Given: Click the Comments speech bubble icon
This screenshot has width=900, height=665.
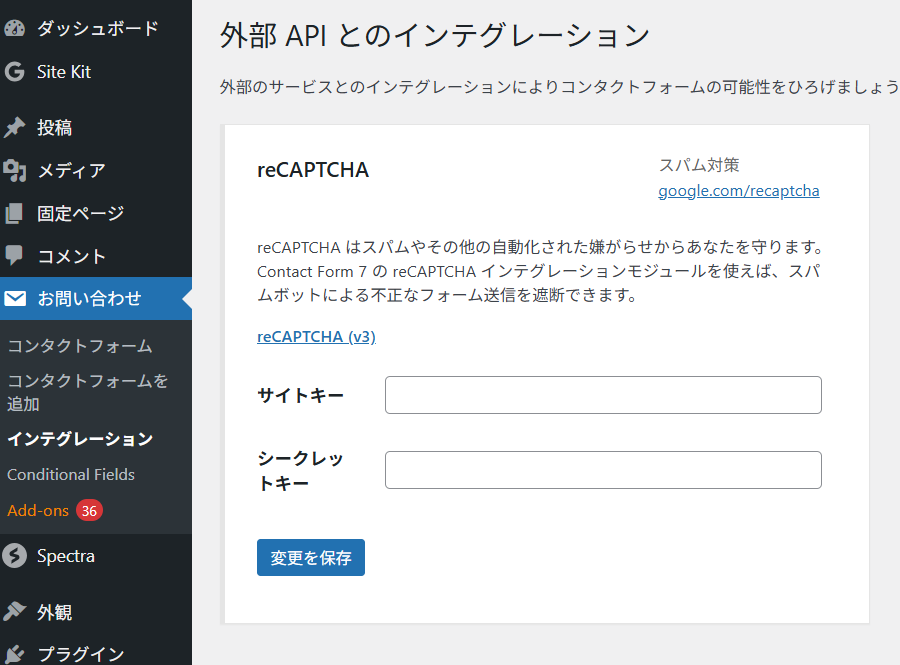Looking at the screenshot, I should click(x=15, y=255).
